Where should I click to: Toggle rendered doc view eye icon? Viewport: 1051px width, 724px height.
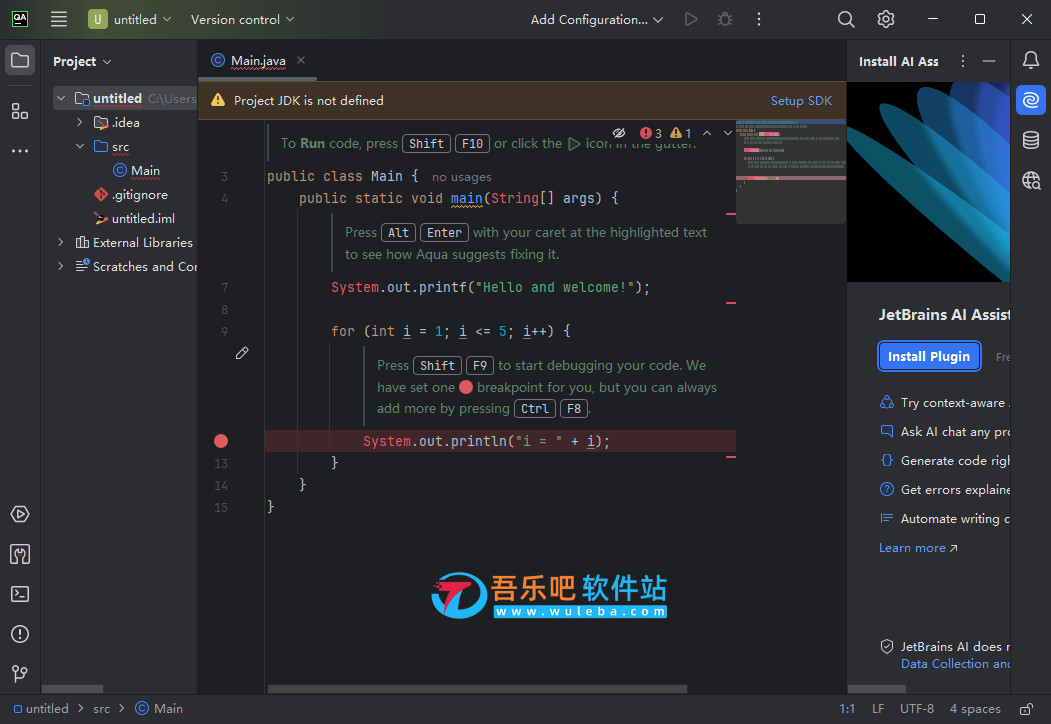coord(619,133)
